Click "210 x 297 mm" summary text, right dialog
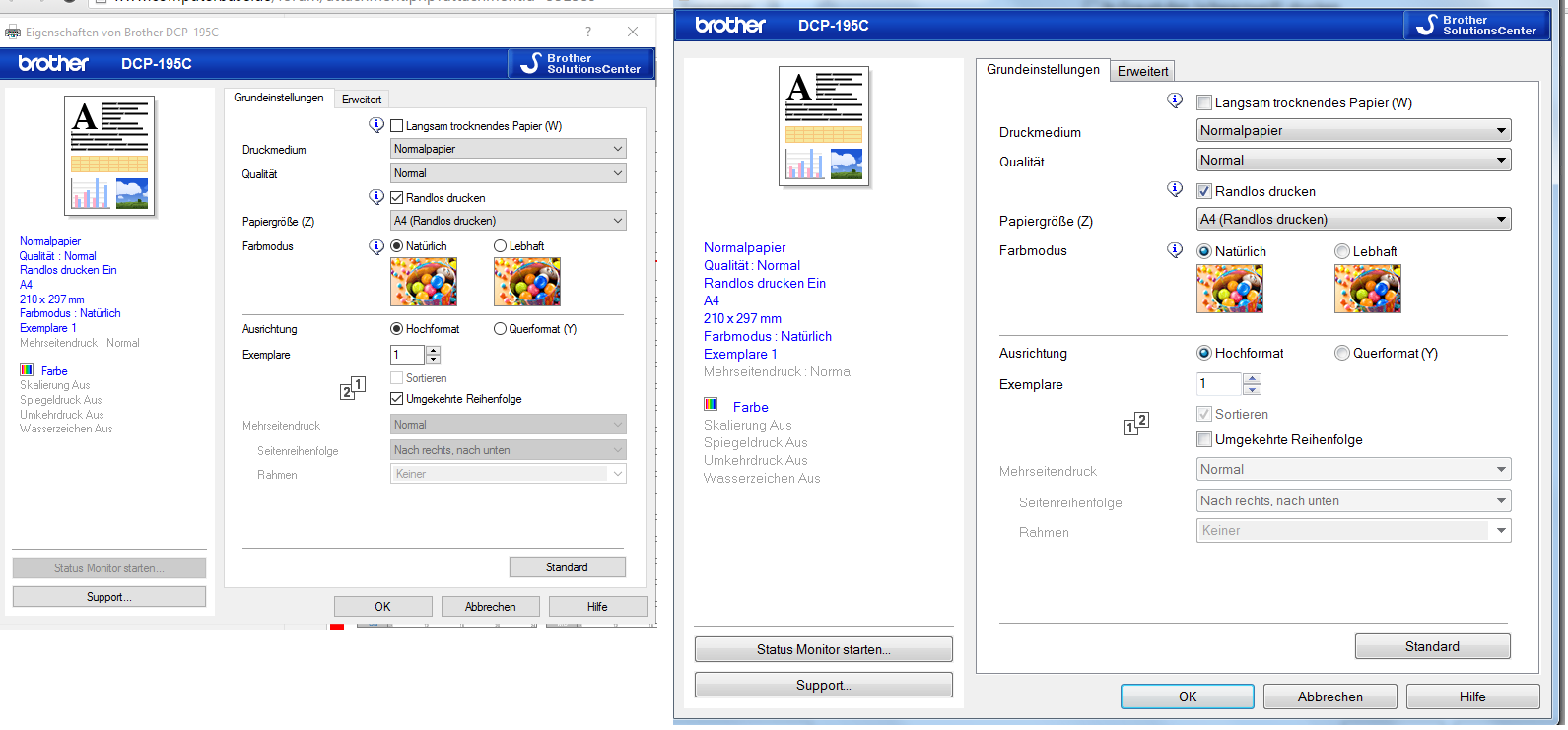The height and width of the screenshot is (730, 1568). click(742, 318)
